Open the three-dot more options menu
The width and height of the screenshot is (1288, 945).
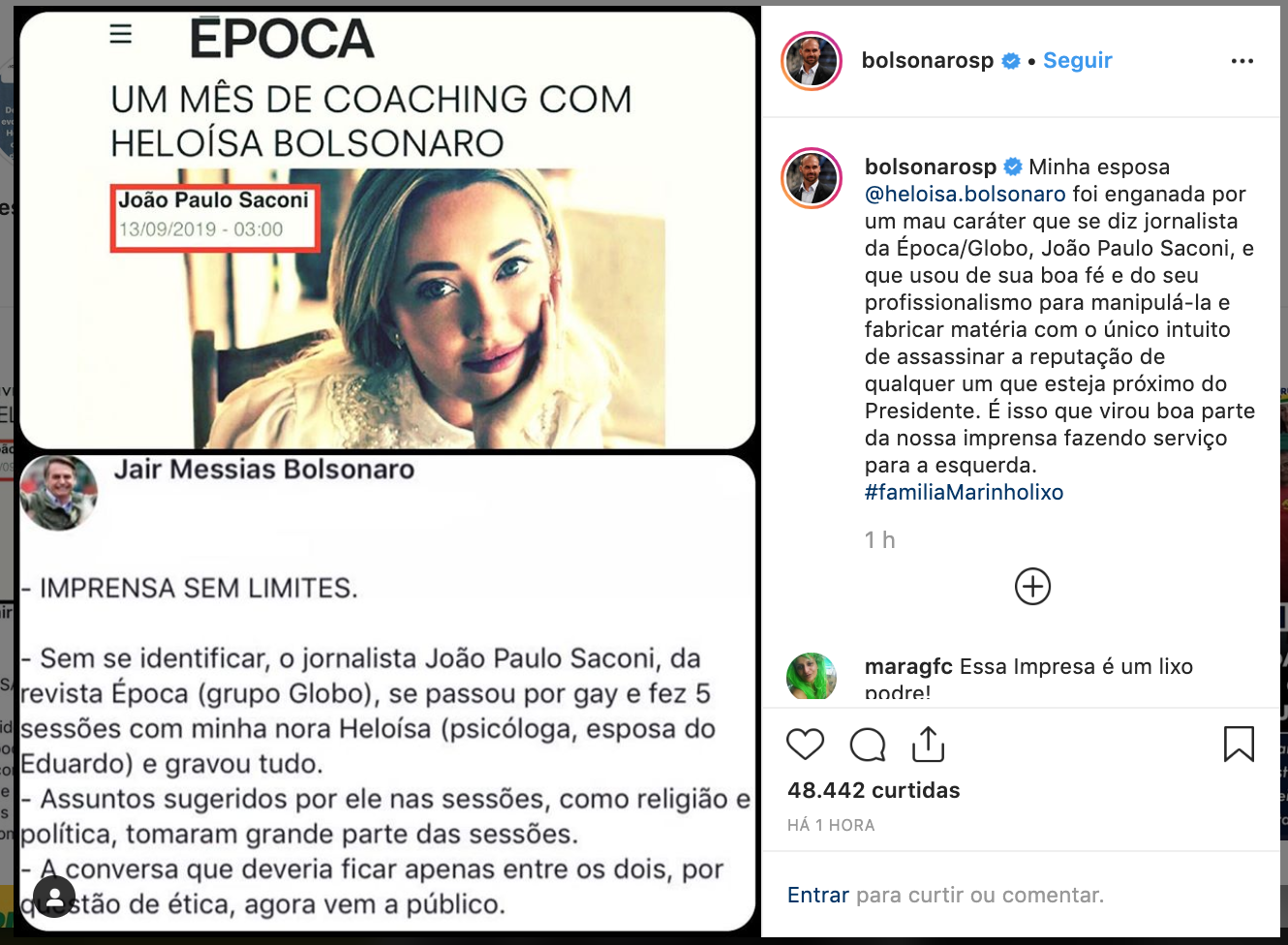(x=1242, y=61)
